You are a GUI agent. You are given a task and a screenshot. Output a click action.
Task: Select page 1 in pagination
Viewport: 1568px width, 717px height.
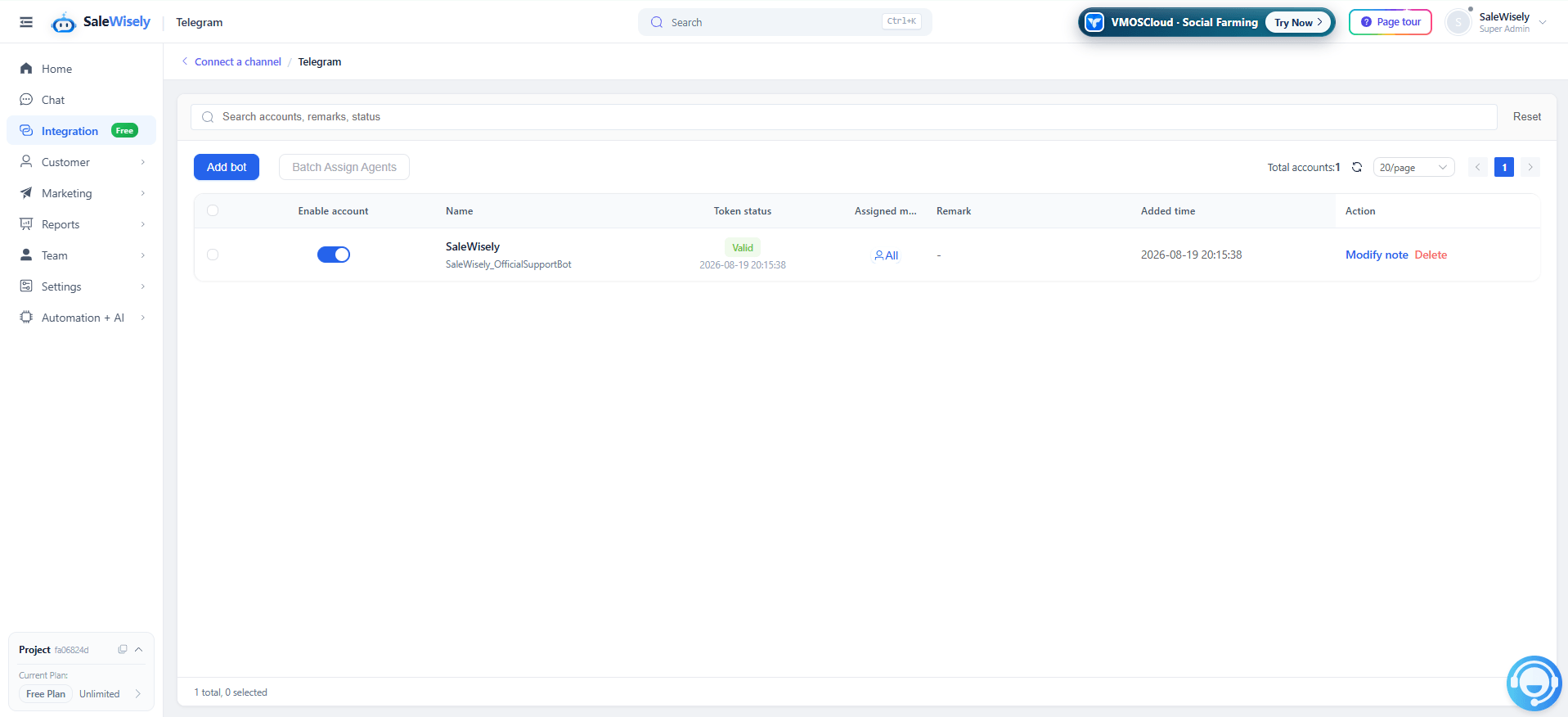pos(1504,167)
